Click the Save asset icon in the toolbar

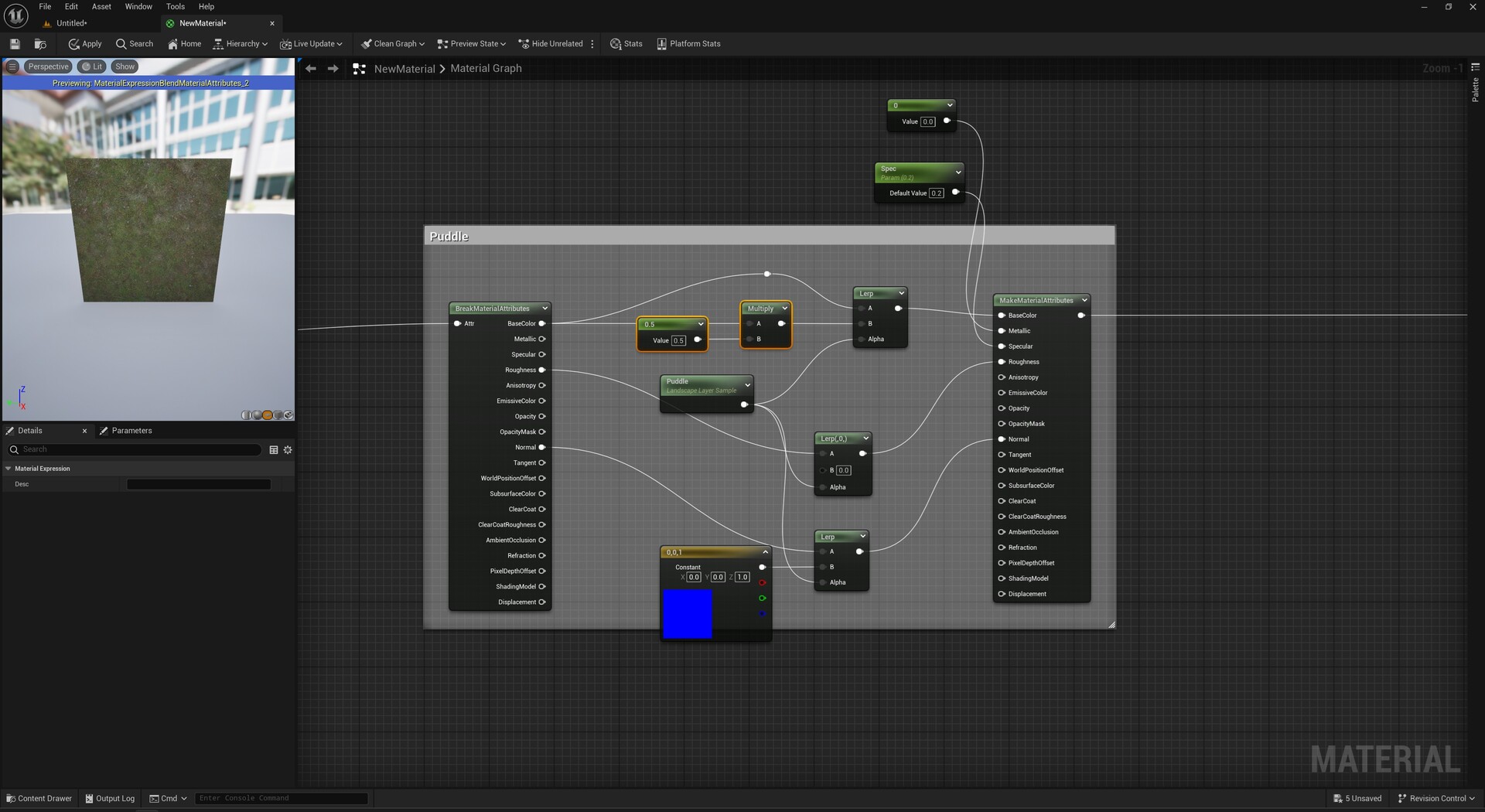point(15,44)
